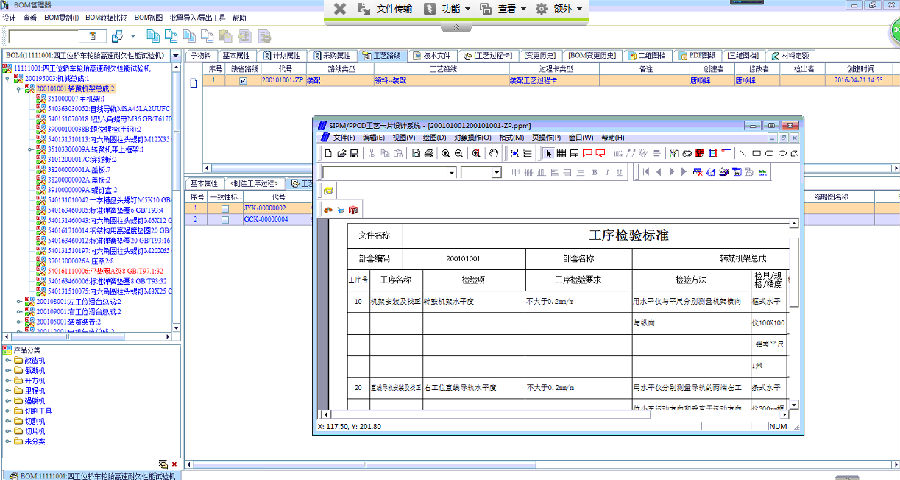Viewport: 900px width, 480px height.
Task: Click the red X icon in bottom-left panel
Action: click(x=174, y=465)
